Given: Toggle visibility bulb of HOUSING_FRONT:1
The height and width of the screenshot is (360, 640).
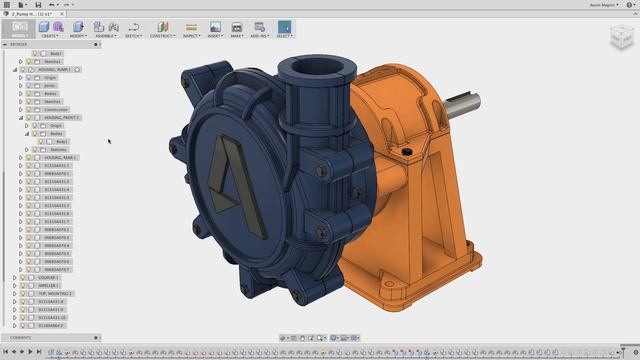Looking at the screenshot, I should pyautogui.click(x=29, y=118).
